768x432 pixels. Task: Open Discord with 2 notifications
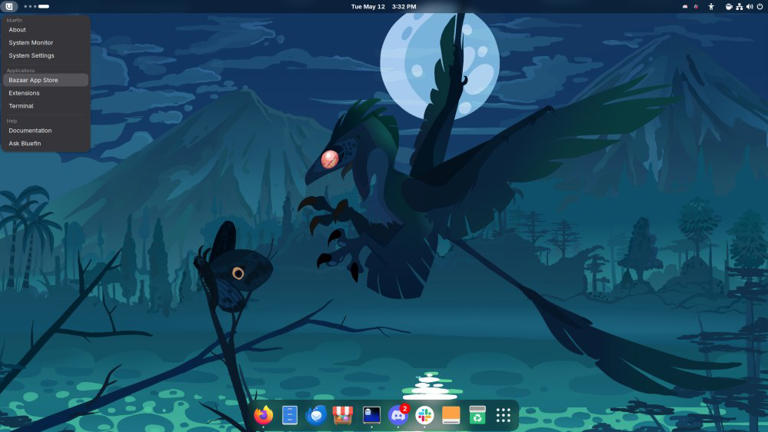[x=398, y=415]
